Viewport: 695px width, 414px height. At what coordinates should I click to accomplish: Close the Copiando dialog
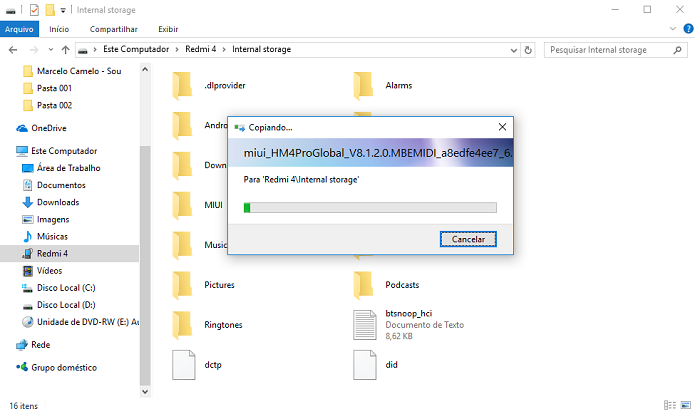[x=502, y=127]
